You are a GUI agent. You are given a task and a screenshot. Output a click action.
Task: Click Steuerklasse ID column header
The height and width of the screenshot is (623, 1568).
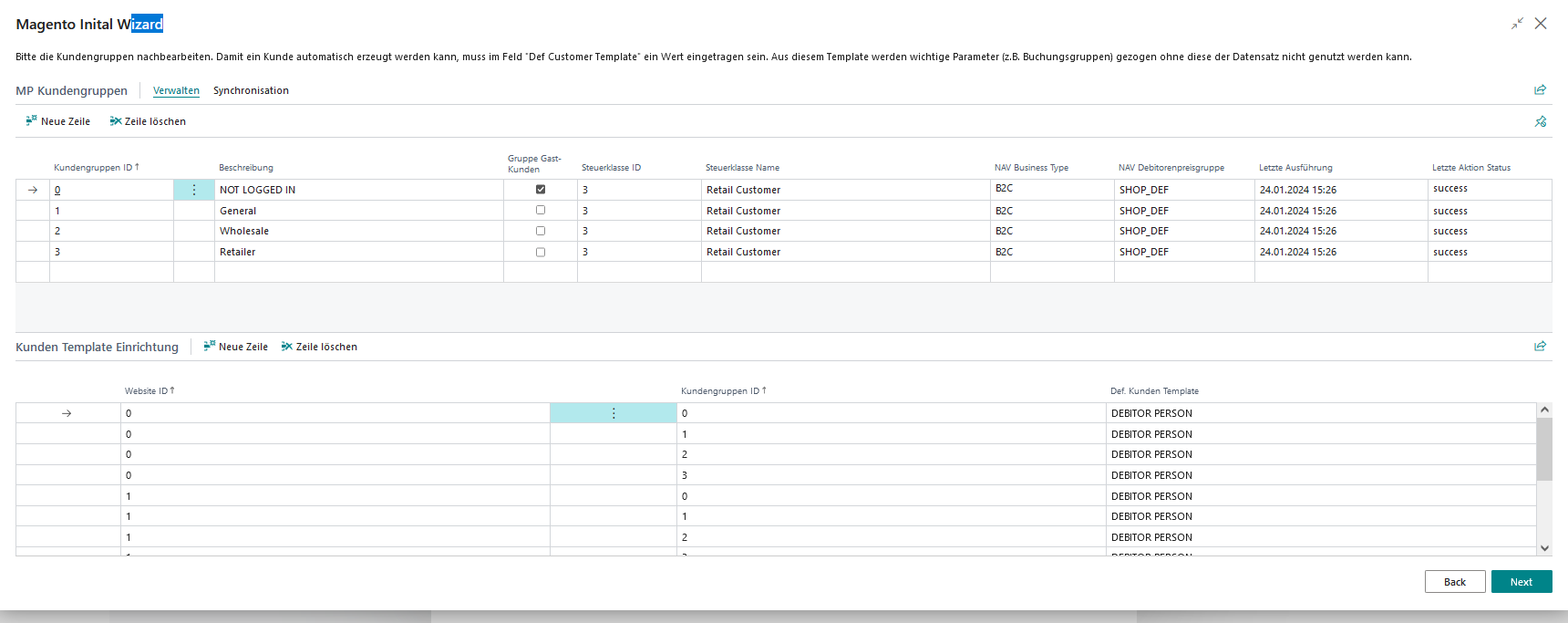coord(611,168)
